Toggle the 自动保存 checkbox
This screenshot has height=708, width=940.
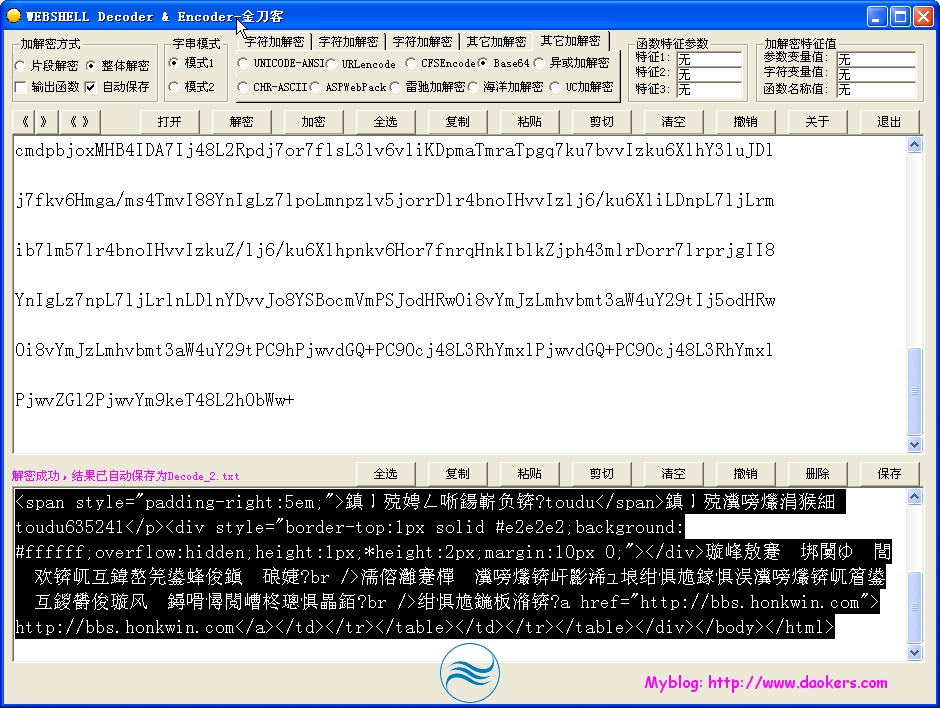point(117,87)
